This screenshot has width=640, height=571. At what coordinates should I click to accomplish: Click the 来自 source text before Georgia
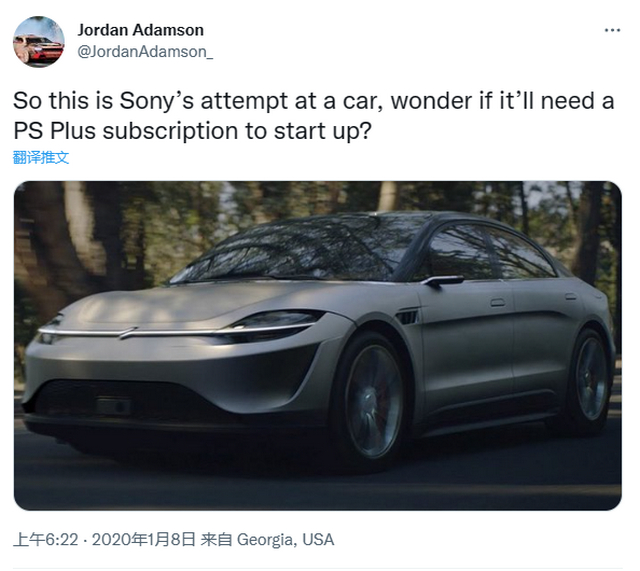coord(216,540)
